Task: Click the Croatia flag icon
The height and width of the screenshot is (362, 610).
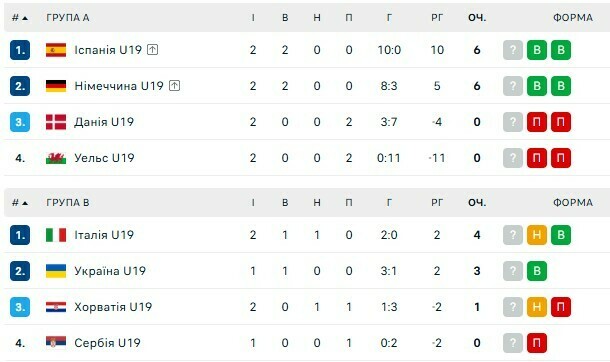Action: (56, 307)
